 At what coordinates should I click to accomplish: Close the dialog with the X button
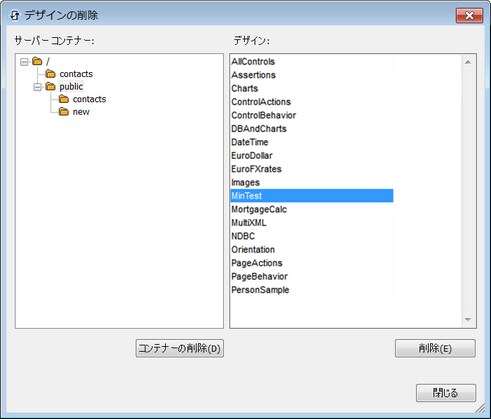point(469,15)
